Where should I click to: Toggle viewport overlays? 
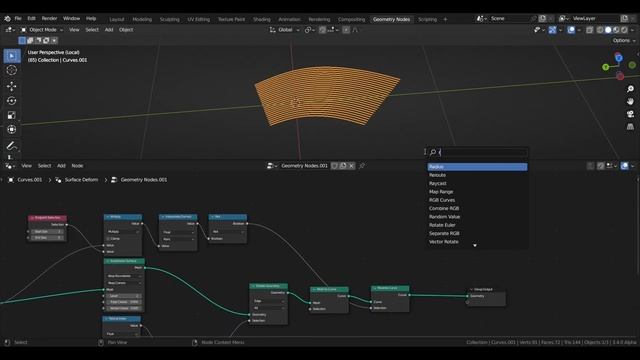click(x=571, y=30)
